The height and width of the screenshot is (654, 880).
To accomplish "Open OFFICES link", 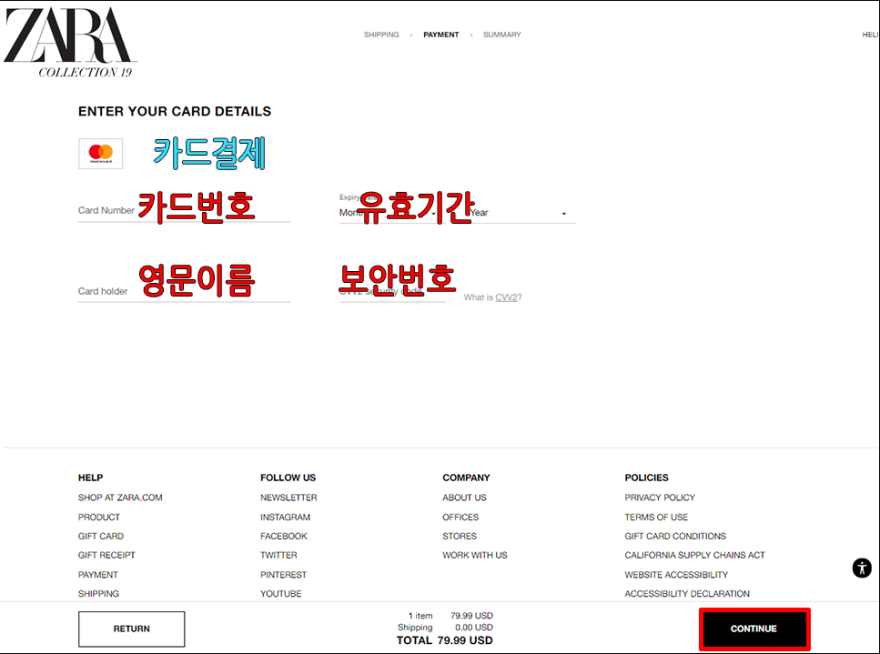I will pyautogui.click(x=461, y=517).
